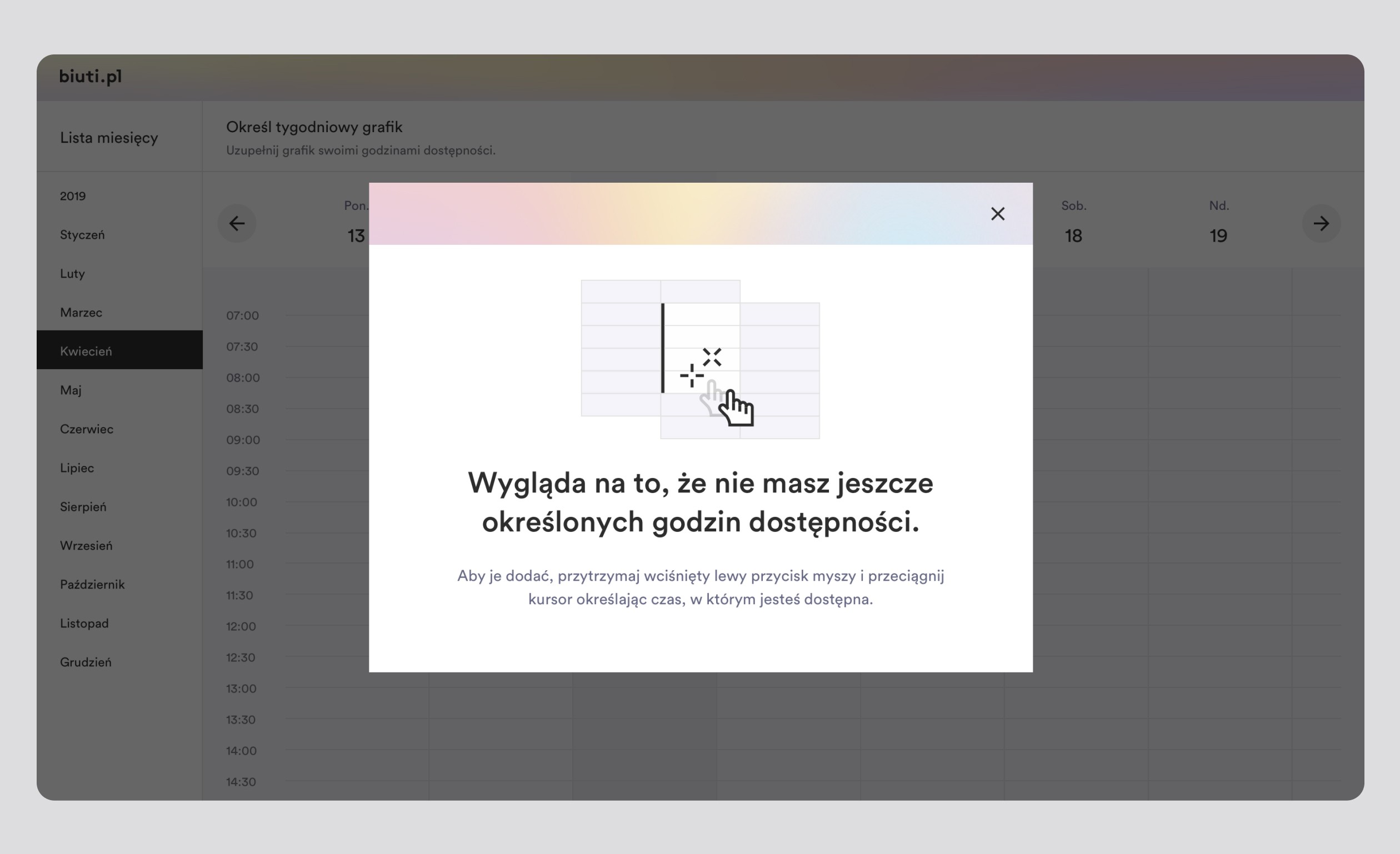The height and width of the screenshot is (854, 1400).
Task: Open Lipiec month schedule
Action: pos(77,468)
